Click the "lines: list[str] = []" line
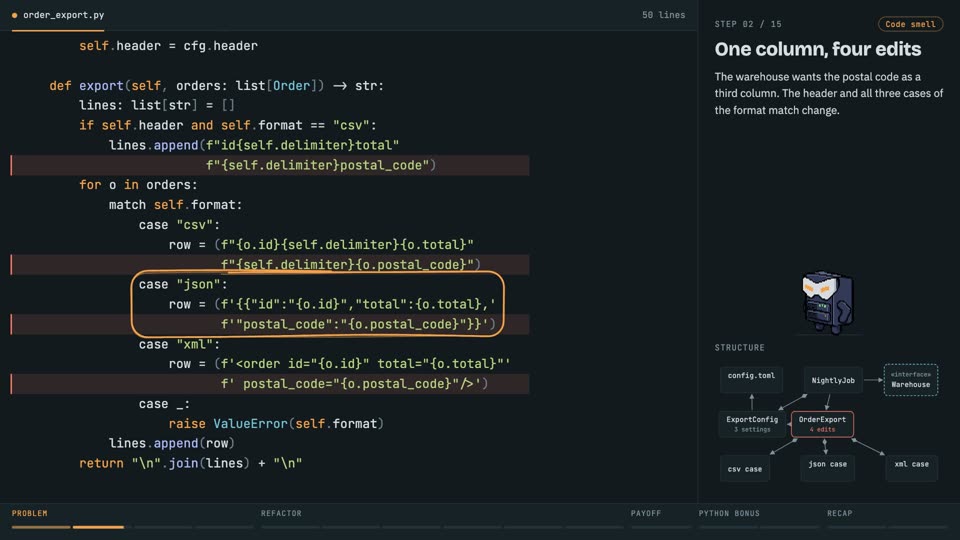Screen dimensions: 960x540 157,105
